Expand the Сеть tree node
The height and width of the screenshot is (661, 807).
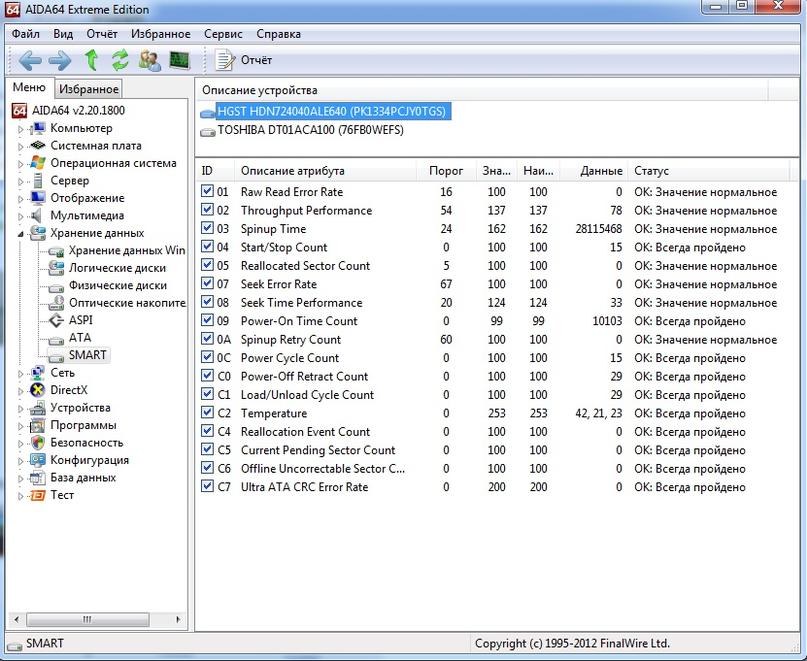click(x=21, y=374)
